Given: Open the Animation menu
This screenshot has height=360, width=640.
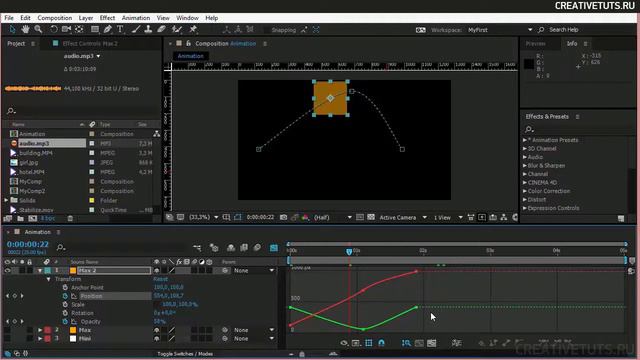Looking at the screenshot, I should [136, 18].
